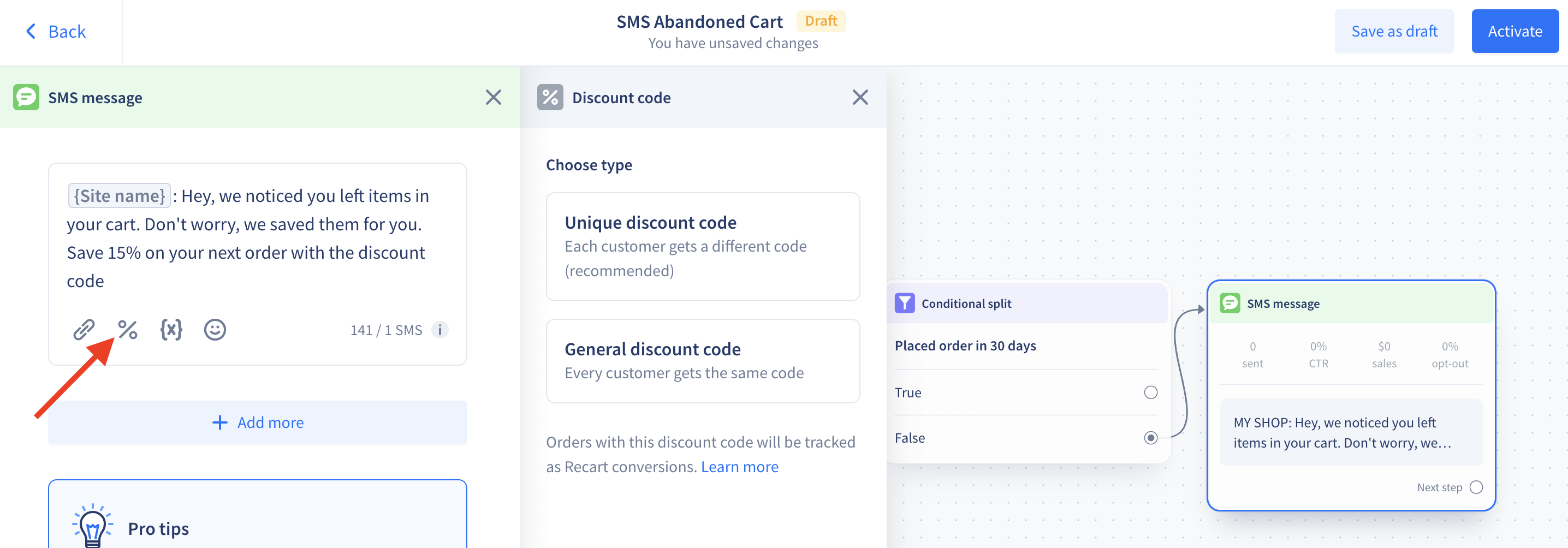Image resolution: width=1568 pixels, height=548 pixels.
Task: Click Save as draft button
Action: coord(1394,31)
